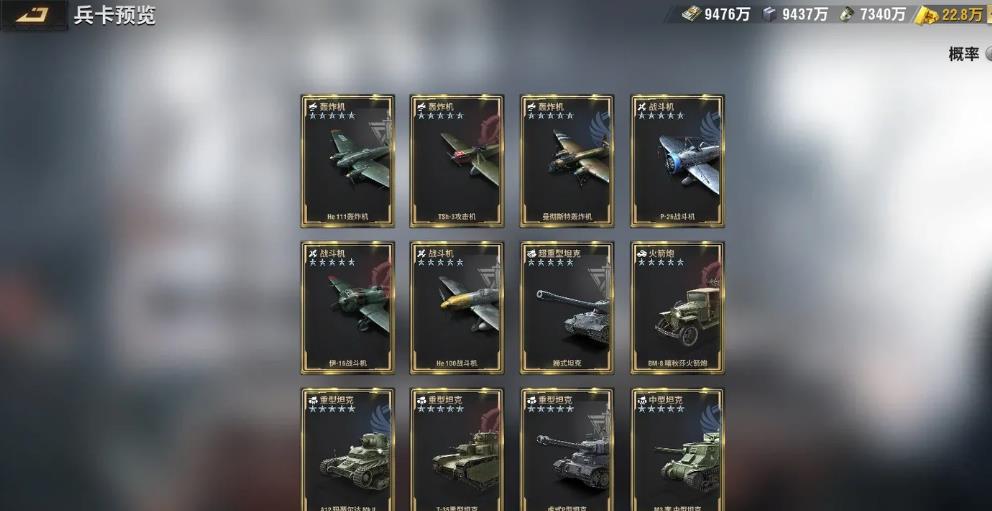992x511 pixels.
Task: Select the 中型坦克 medium tank card
Action: point(678,450)
